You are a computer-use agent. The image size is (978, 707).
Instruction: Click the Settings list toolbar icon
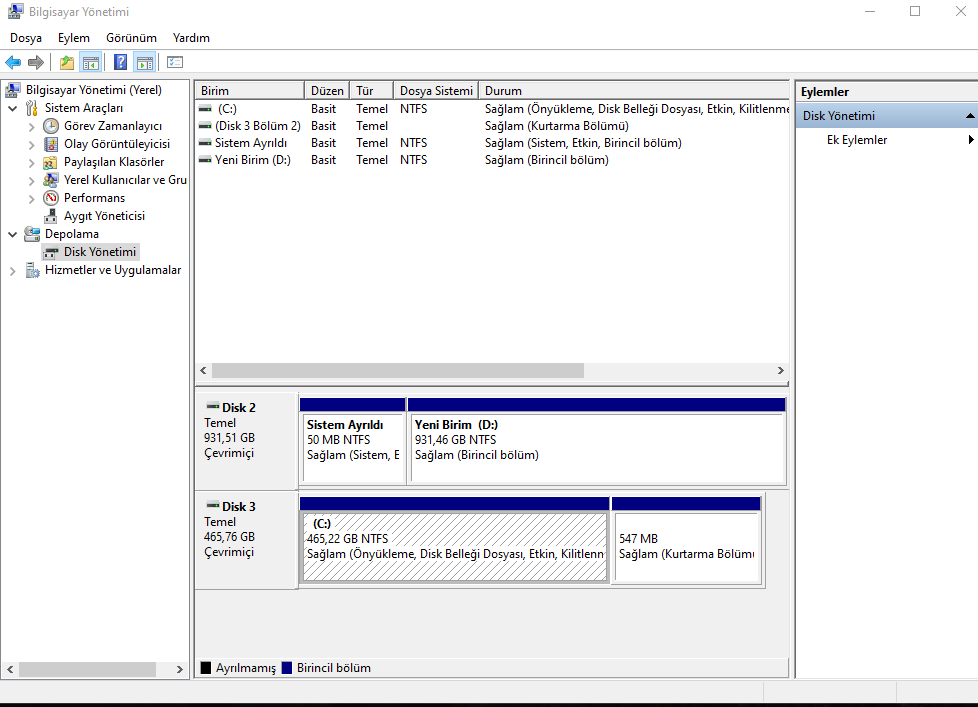click(175, 62)
